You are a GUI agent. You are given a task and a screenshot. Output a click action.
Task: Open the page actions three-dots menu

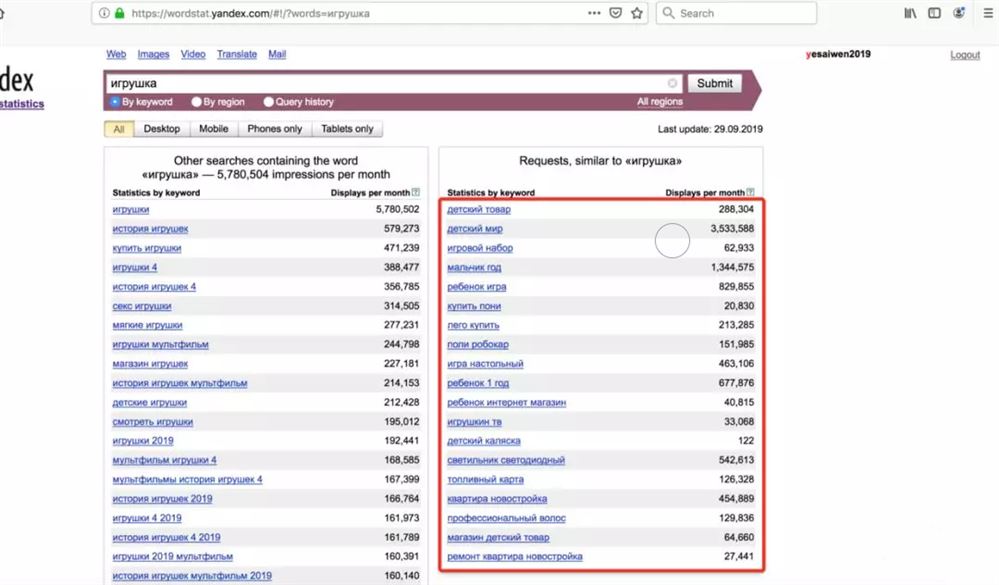(594, 13)
